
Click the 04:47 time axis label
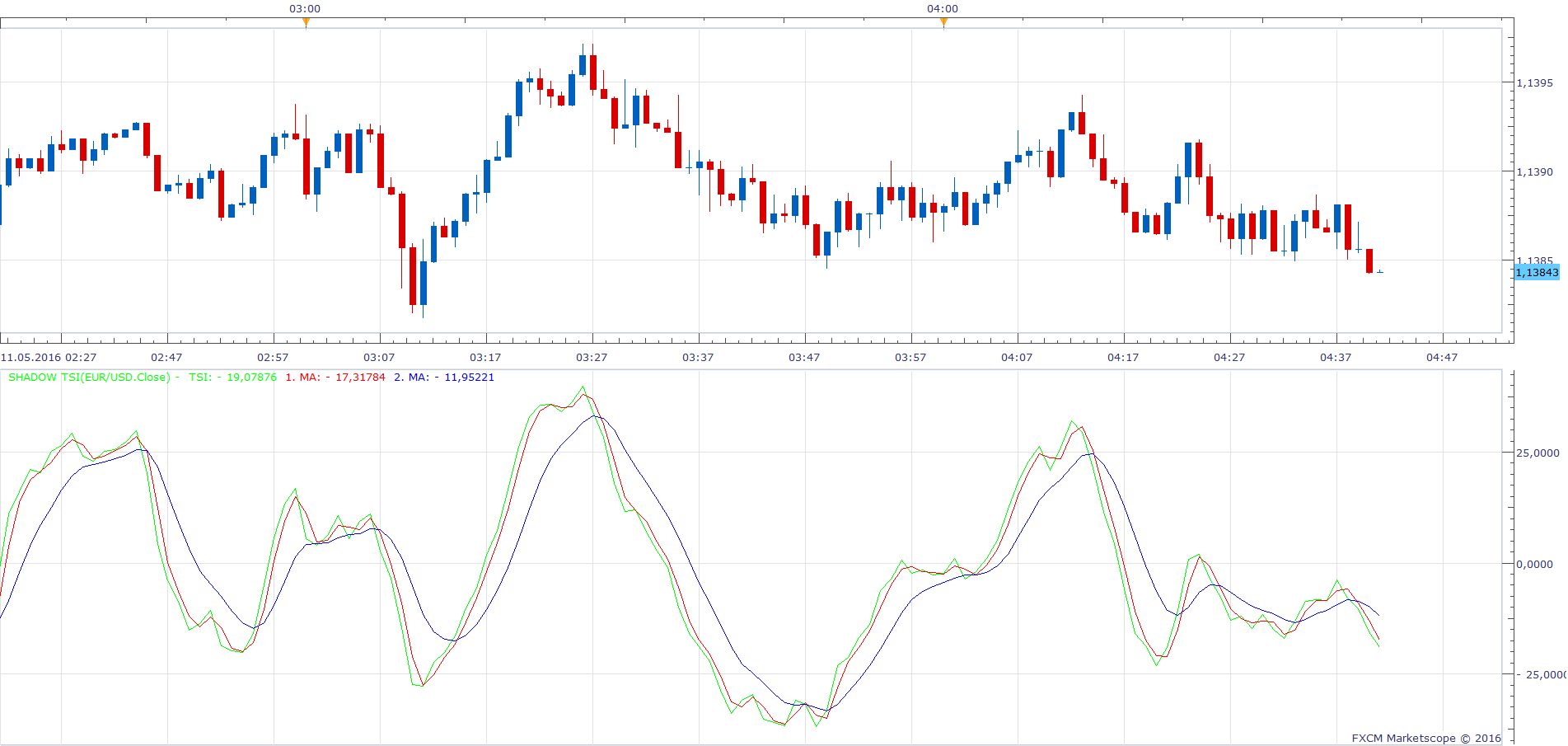tap(1442, 358)
